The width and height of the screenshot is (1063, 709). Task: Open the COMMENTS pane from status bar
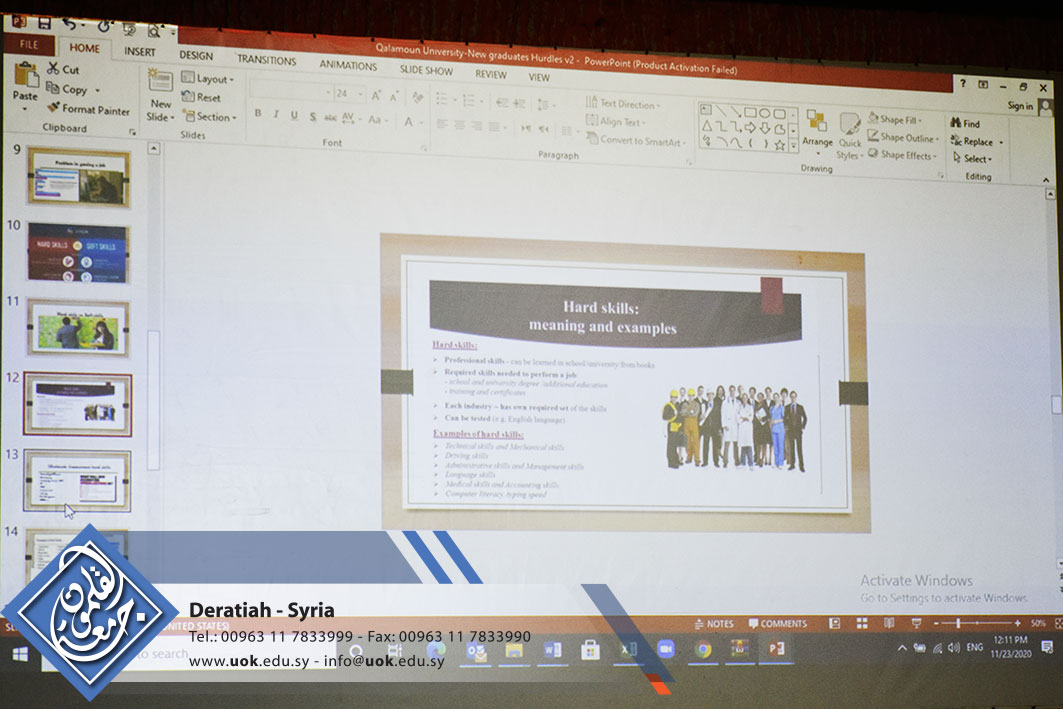(778, 624)
